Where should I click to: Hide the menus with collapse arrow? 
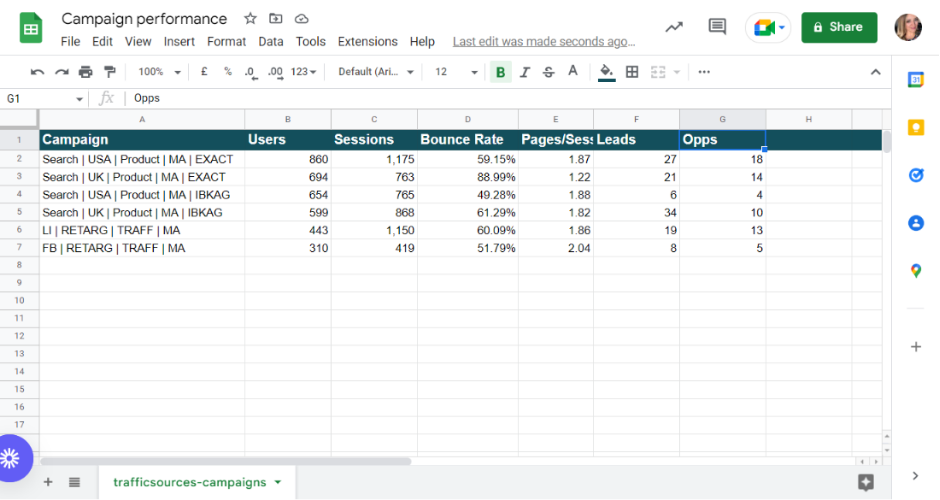(876, 72)
